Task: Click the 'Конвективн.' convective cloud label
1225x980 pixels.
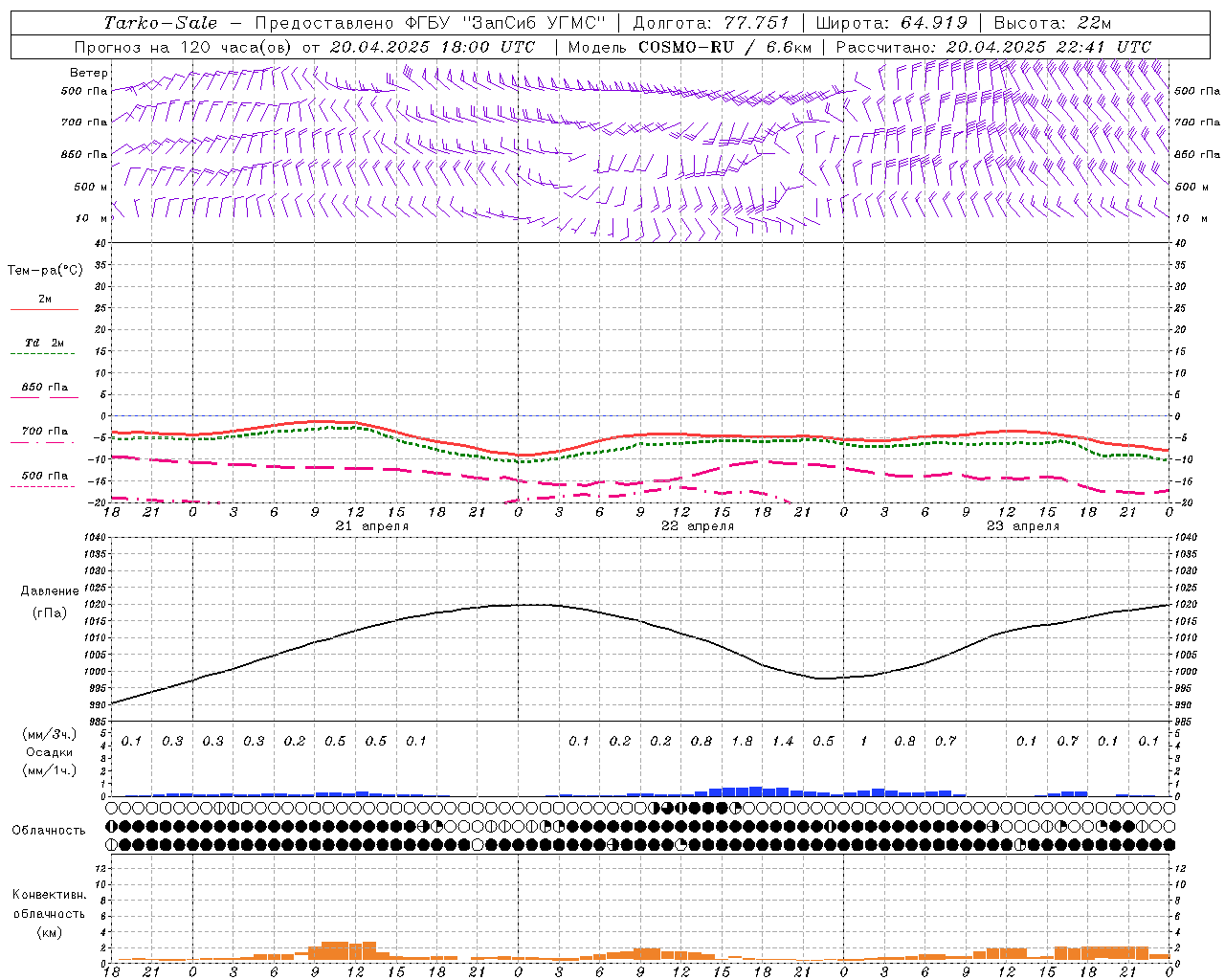Action: (x=50, y=895)
